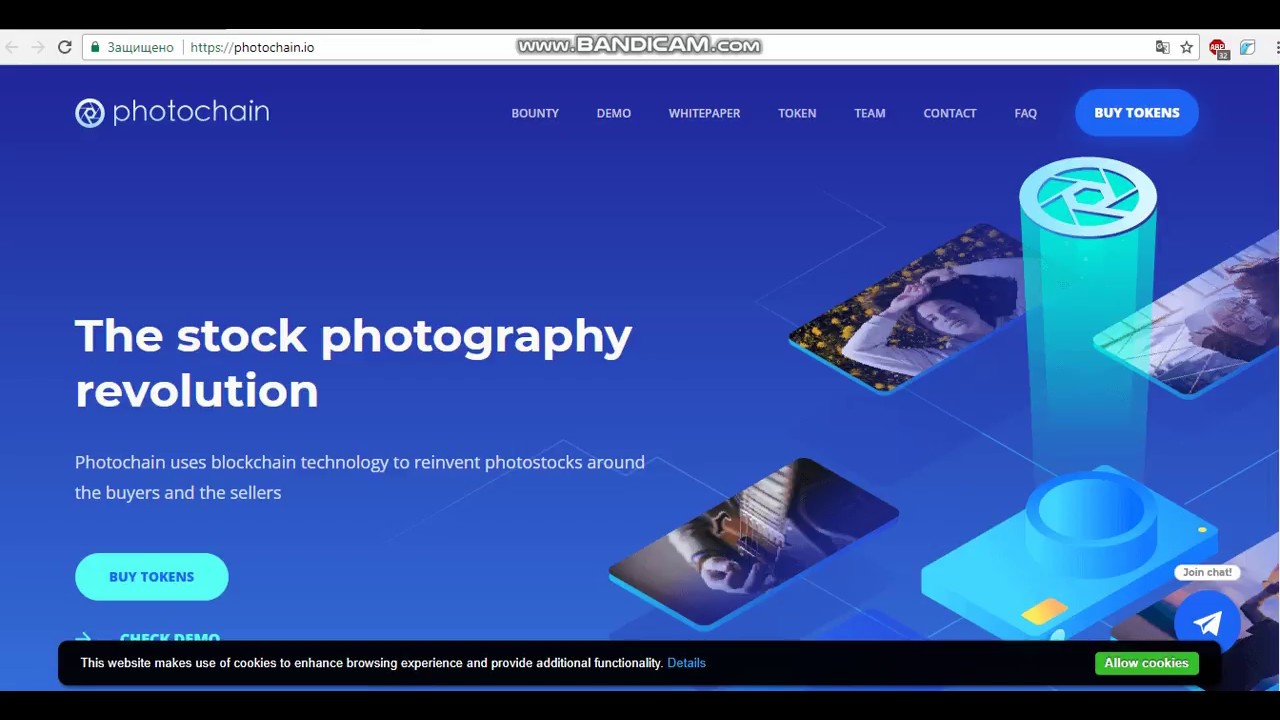Image resolution: width=1280 pixels, height=720 pixels.
Task: Go to the CONTACT section
Action: pos(950,113)
